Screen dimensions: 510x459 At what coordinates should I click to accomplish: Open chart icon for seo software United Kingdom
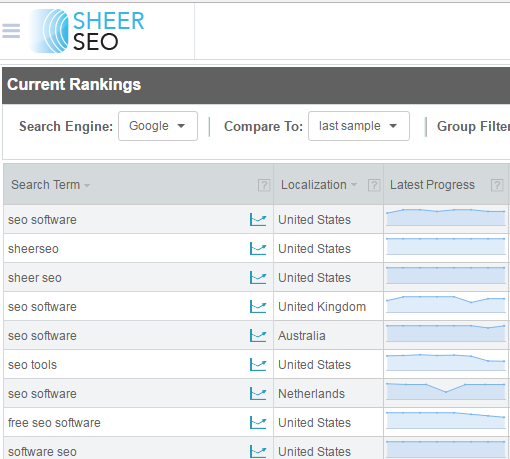point(258,307)
